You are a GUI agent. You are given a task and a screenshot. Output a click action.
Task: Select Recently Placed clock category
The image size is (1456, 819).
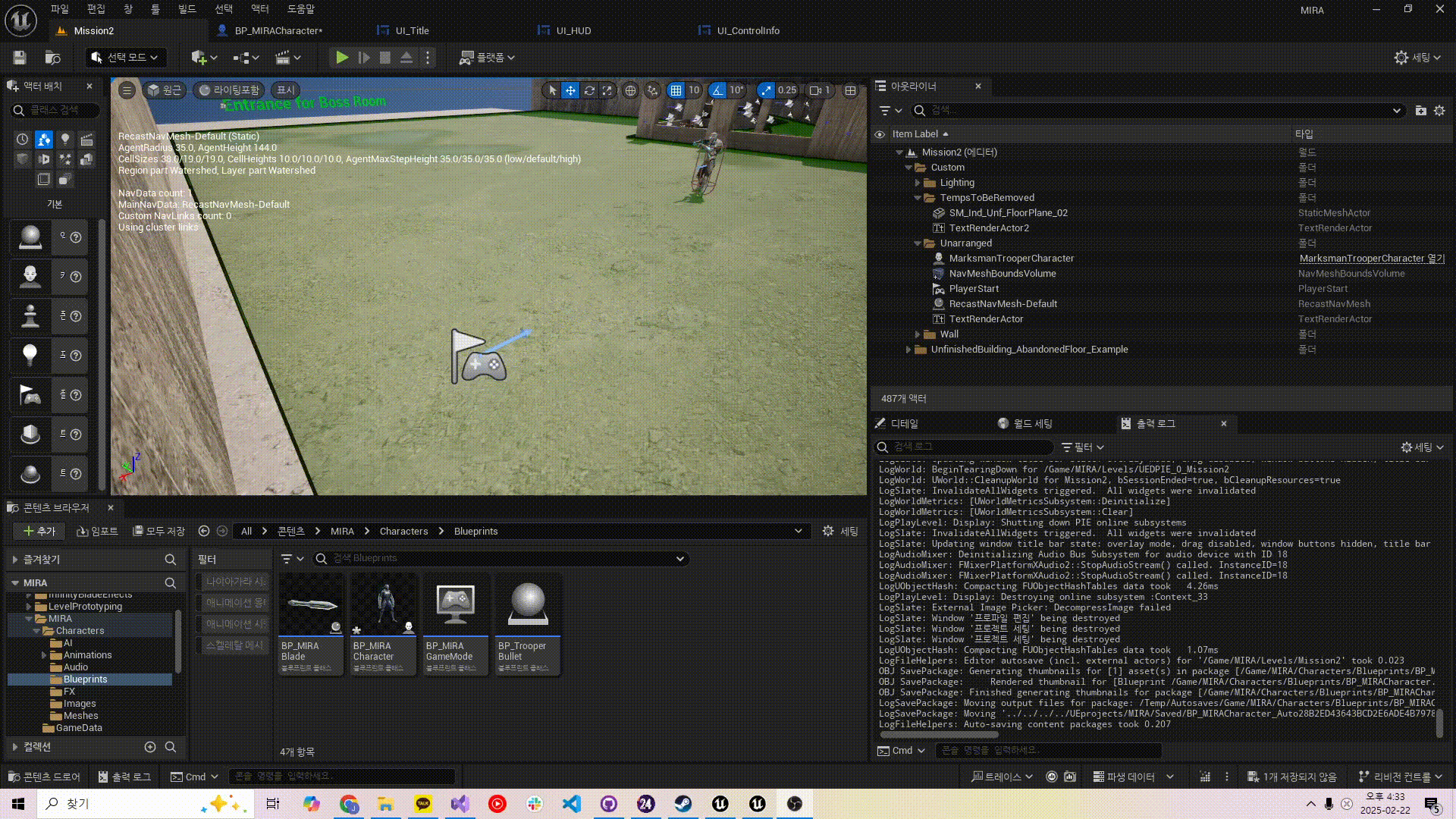point(22,140)
